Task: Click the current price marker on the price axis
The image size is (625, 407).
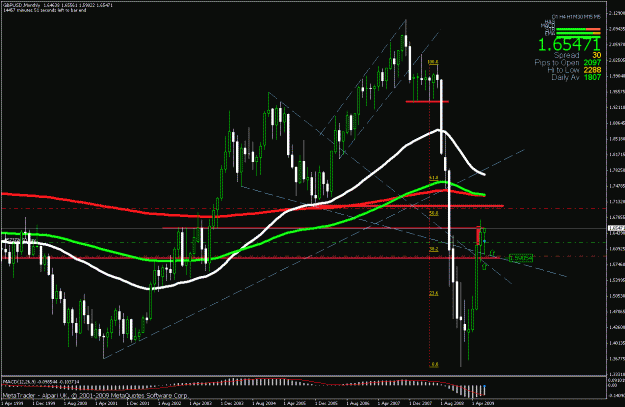Action: [616, 228]
